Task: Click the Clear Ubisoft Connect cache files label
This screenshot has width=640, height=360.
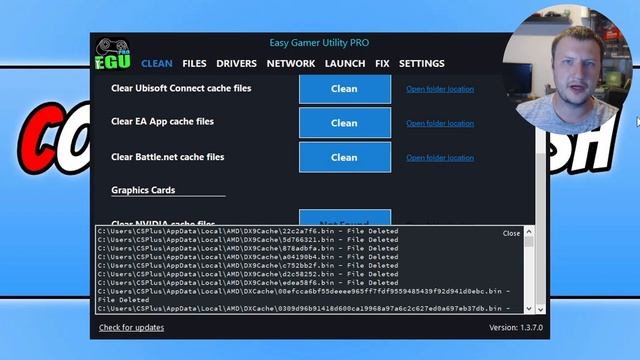Action: point(181,88)
